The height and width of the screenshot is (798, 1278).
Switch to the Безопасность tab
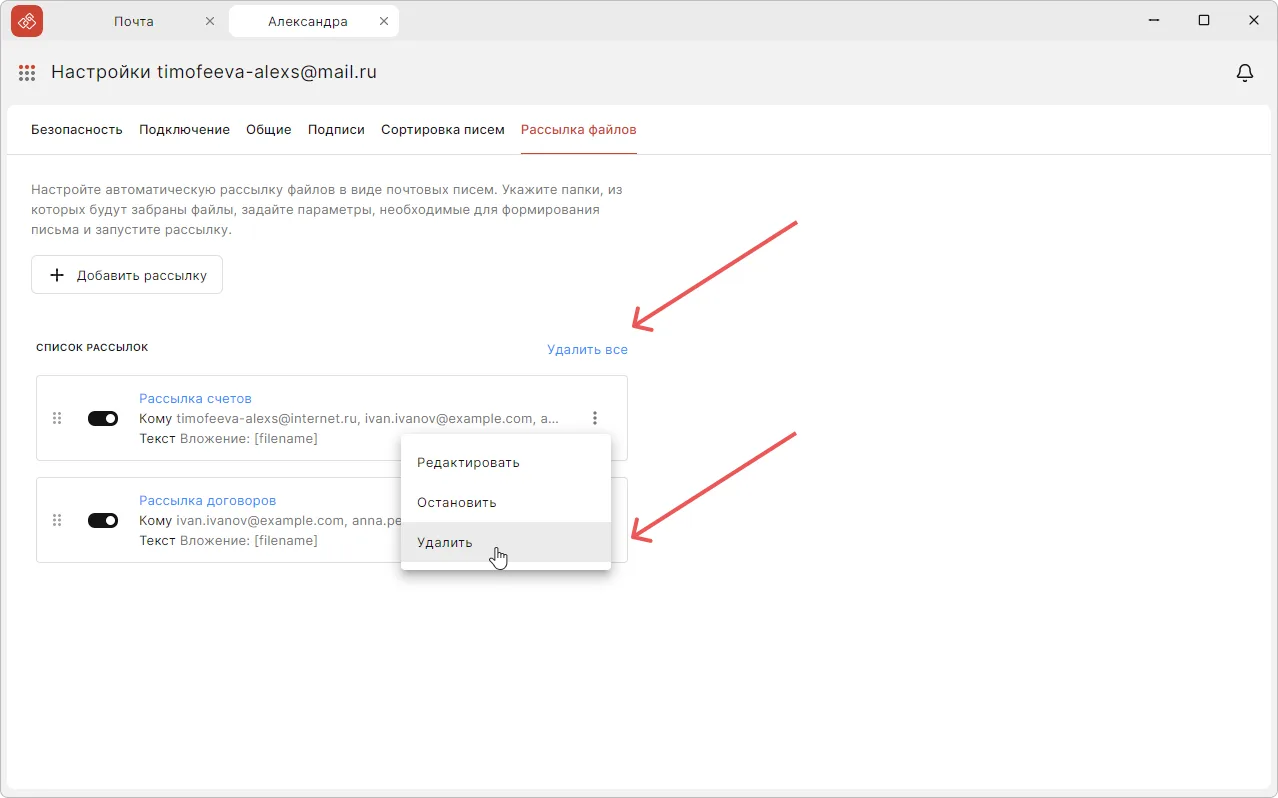(77, 130)
